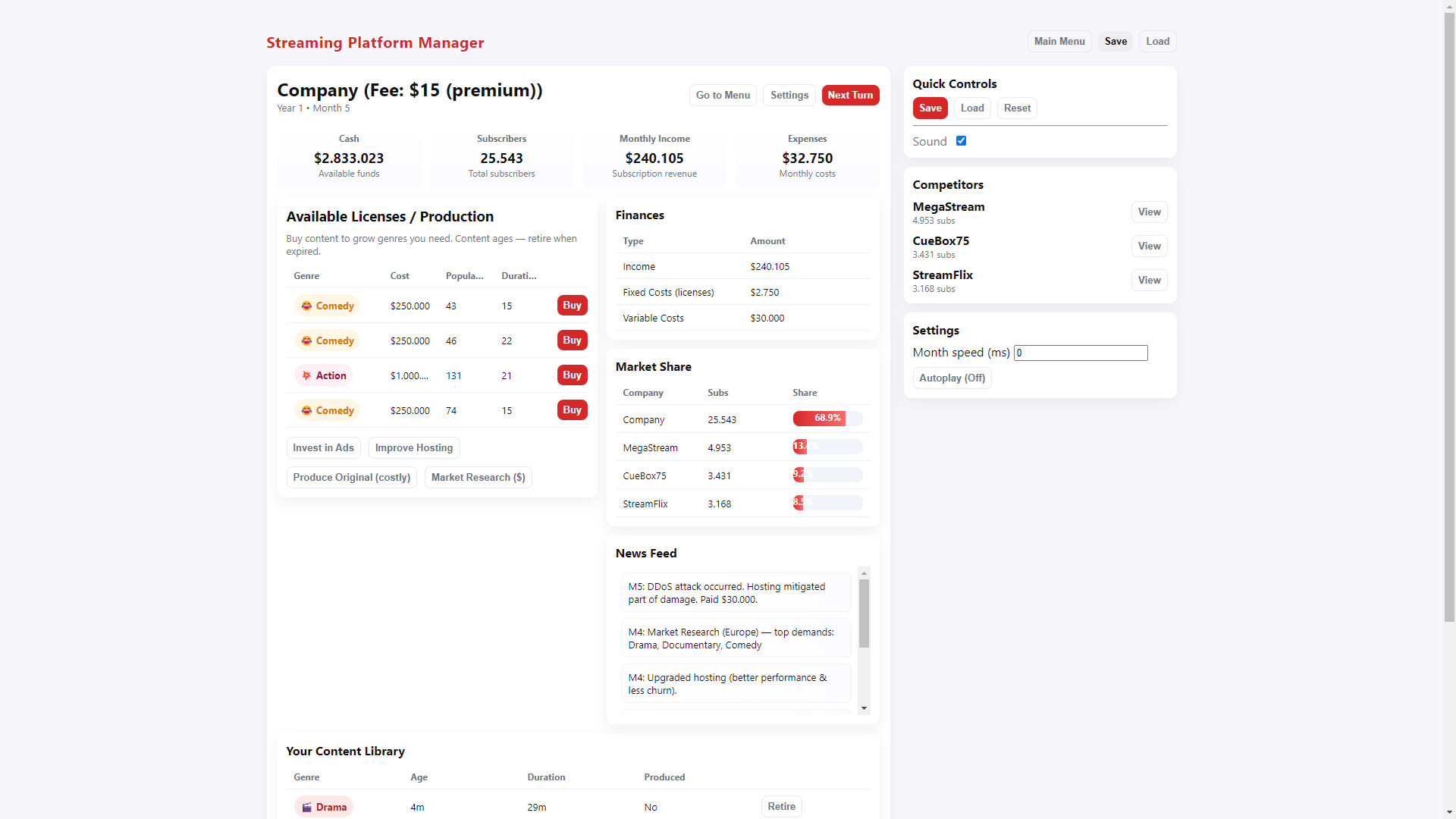Image resolution: width=1456 pixels, height=819 pixels.
Task: Click the comedy emoji beside the 74-popularity license
Action: [306, 410]
